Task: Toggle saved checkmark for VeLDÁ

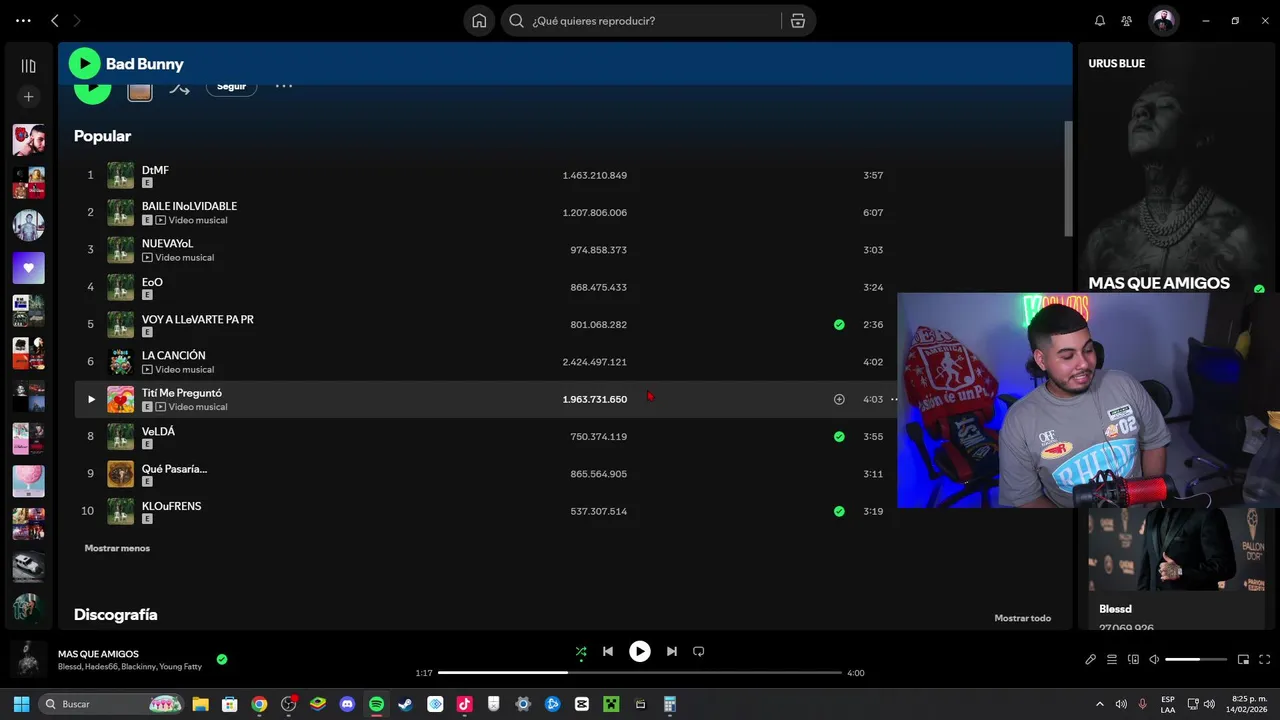Action: (x=839, y=436)
